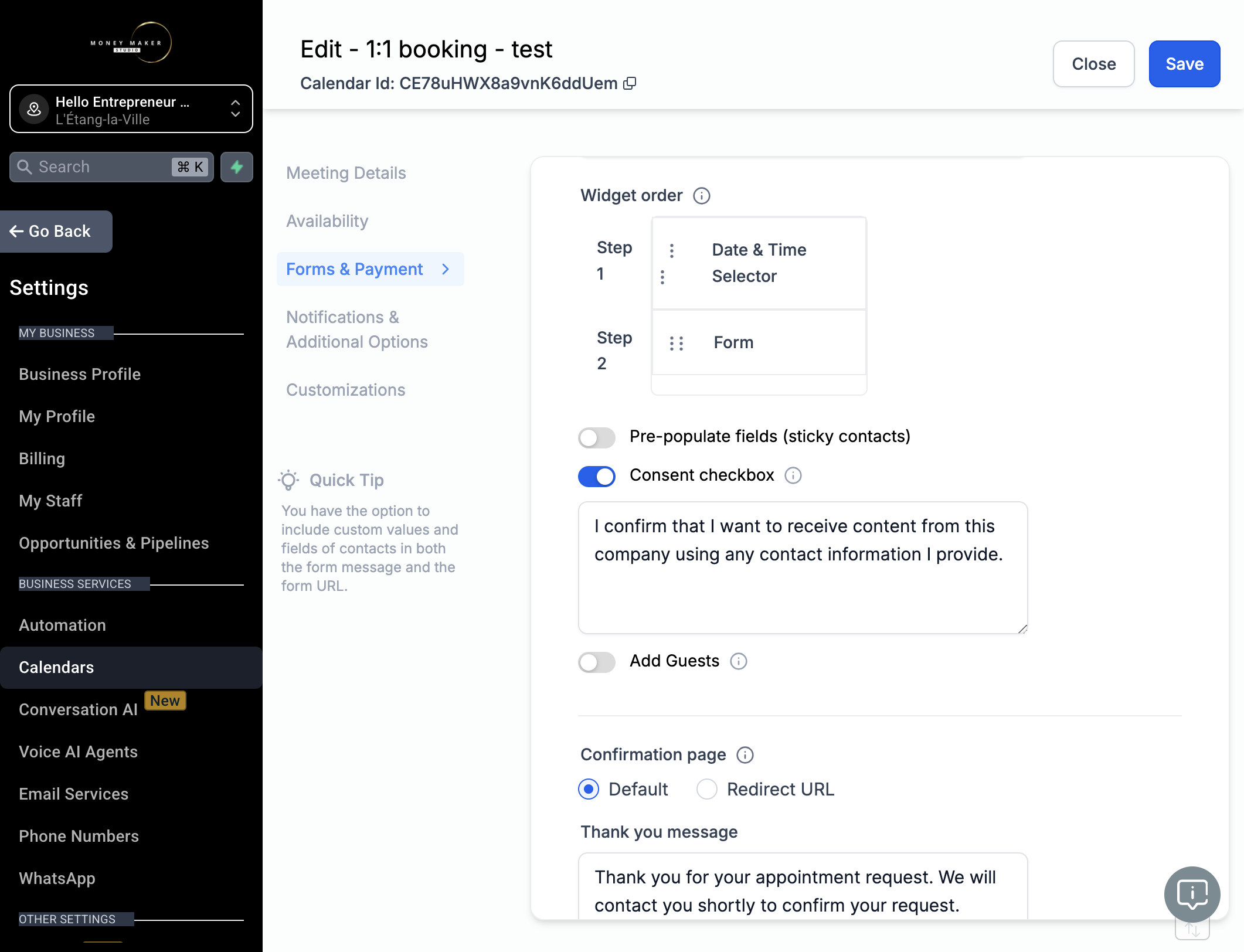
Task: Go to Customizations section
Action: (346, 390)
